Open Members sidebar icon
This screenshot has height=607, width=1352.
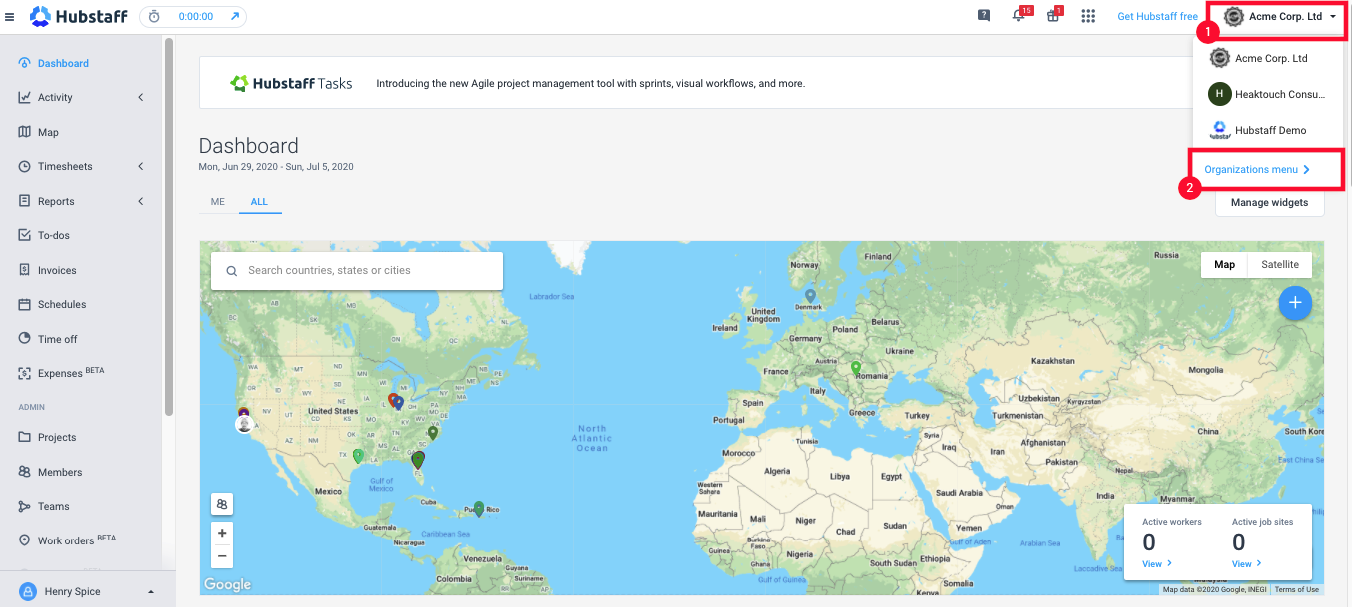(x=25, y=472)
